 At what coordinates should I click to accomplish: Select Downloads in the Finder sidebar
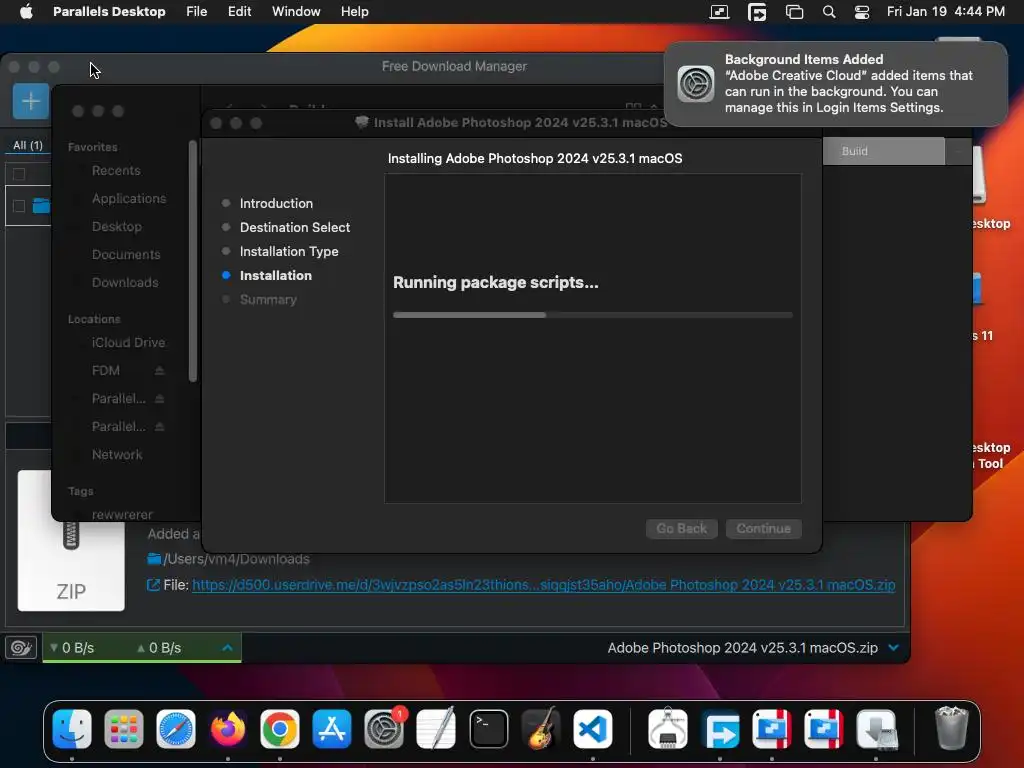(125, 283)
